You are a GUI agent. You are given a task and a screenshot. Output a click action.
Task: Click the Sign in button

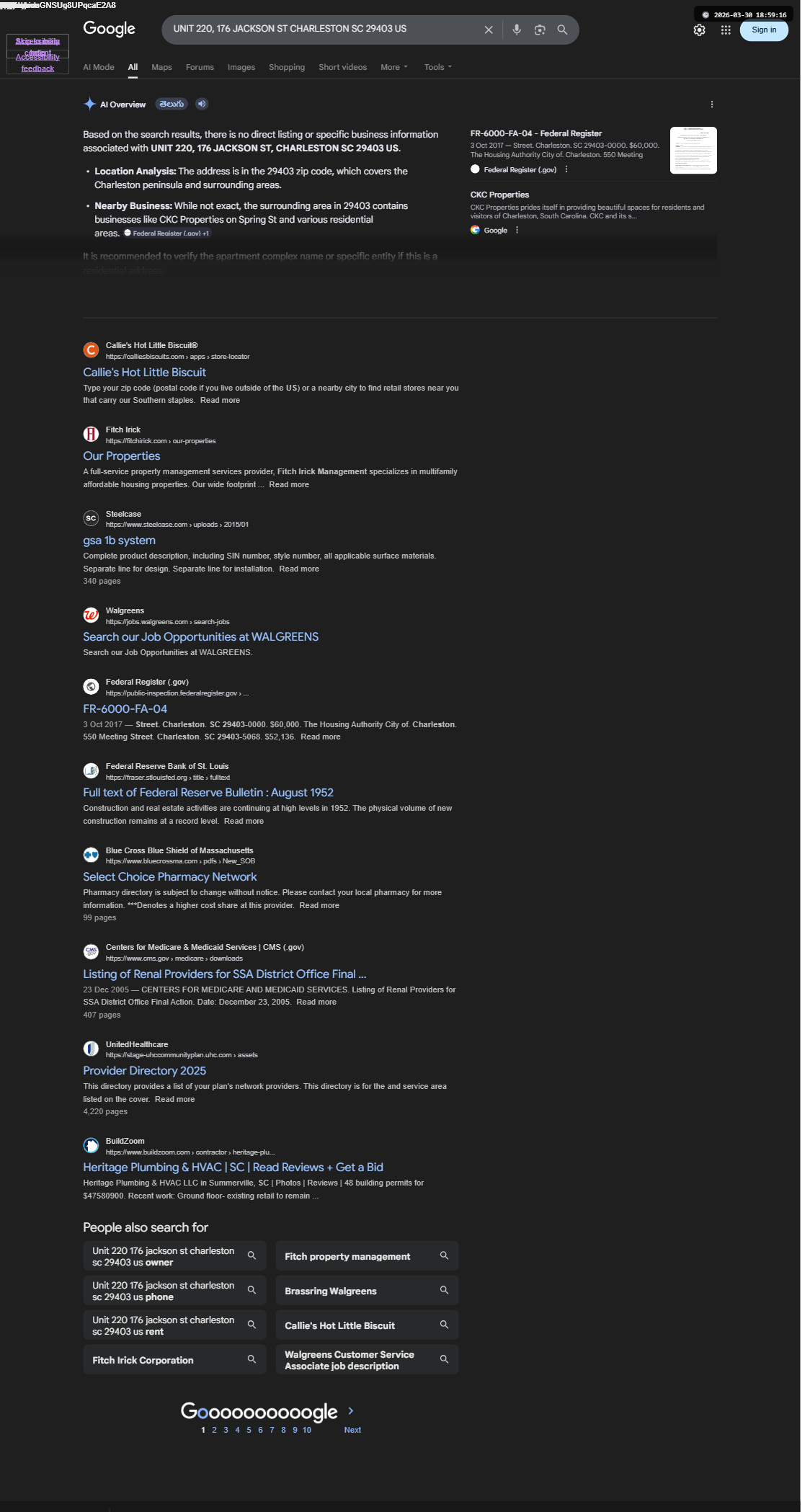click(764, 30)
